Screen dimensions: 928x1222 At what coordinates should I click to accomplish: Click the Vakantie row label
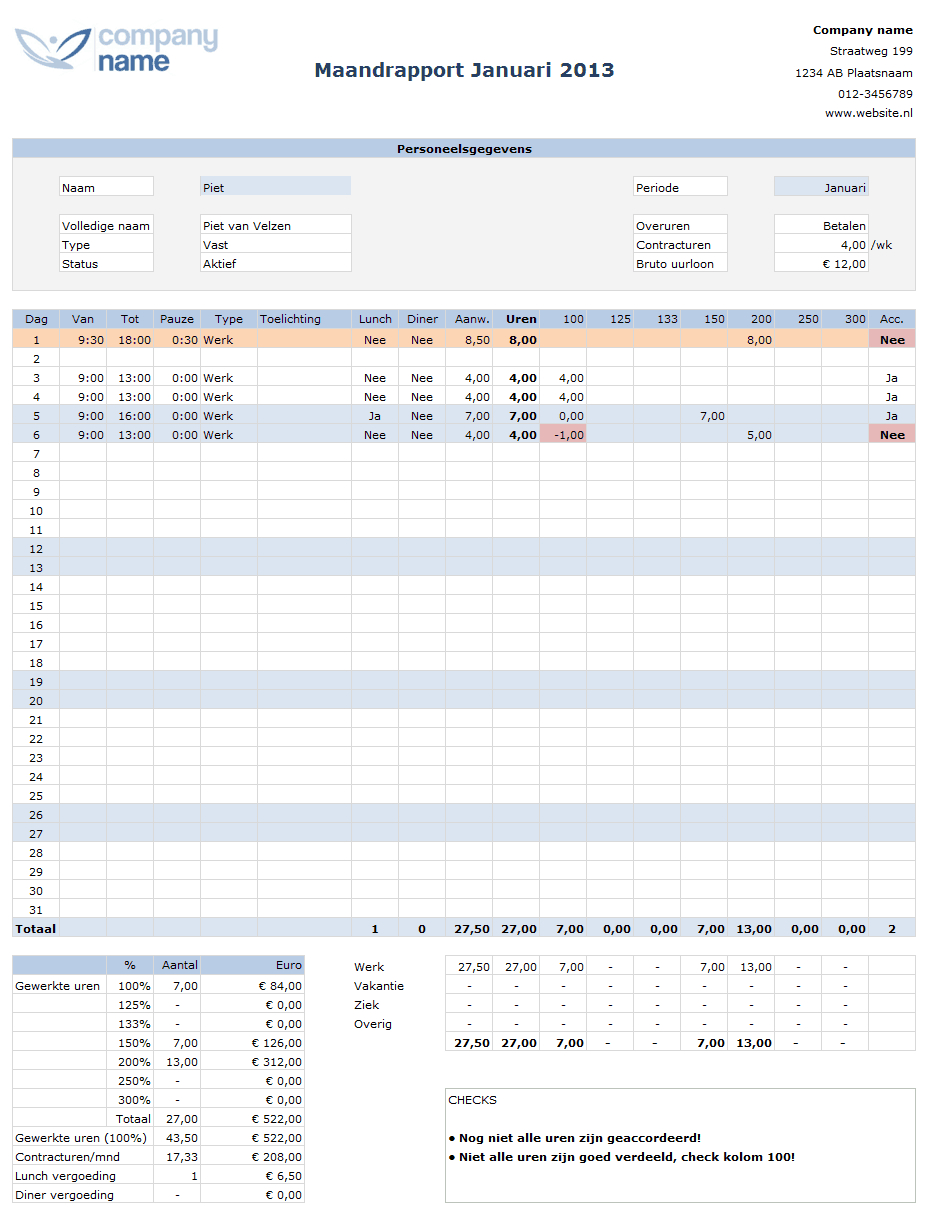click(x=379, y=985)
